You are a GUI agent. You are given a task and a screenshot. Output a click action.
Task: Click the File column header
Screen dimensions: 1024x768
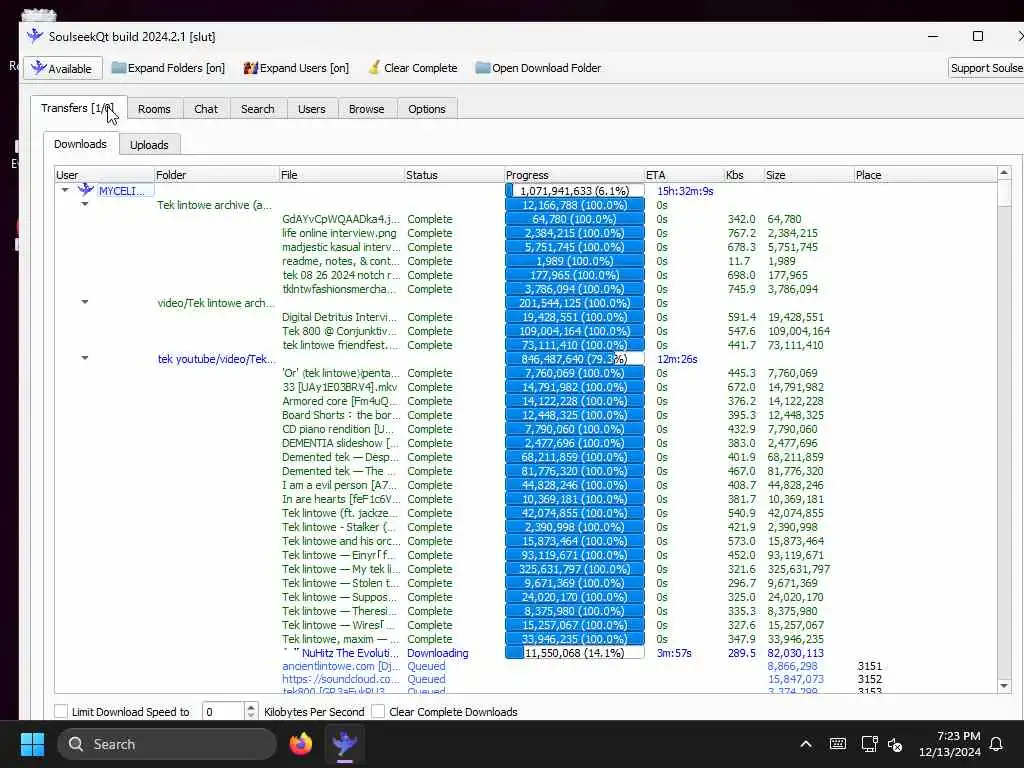click(x=342, y=175)
